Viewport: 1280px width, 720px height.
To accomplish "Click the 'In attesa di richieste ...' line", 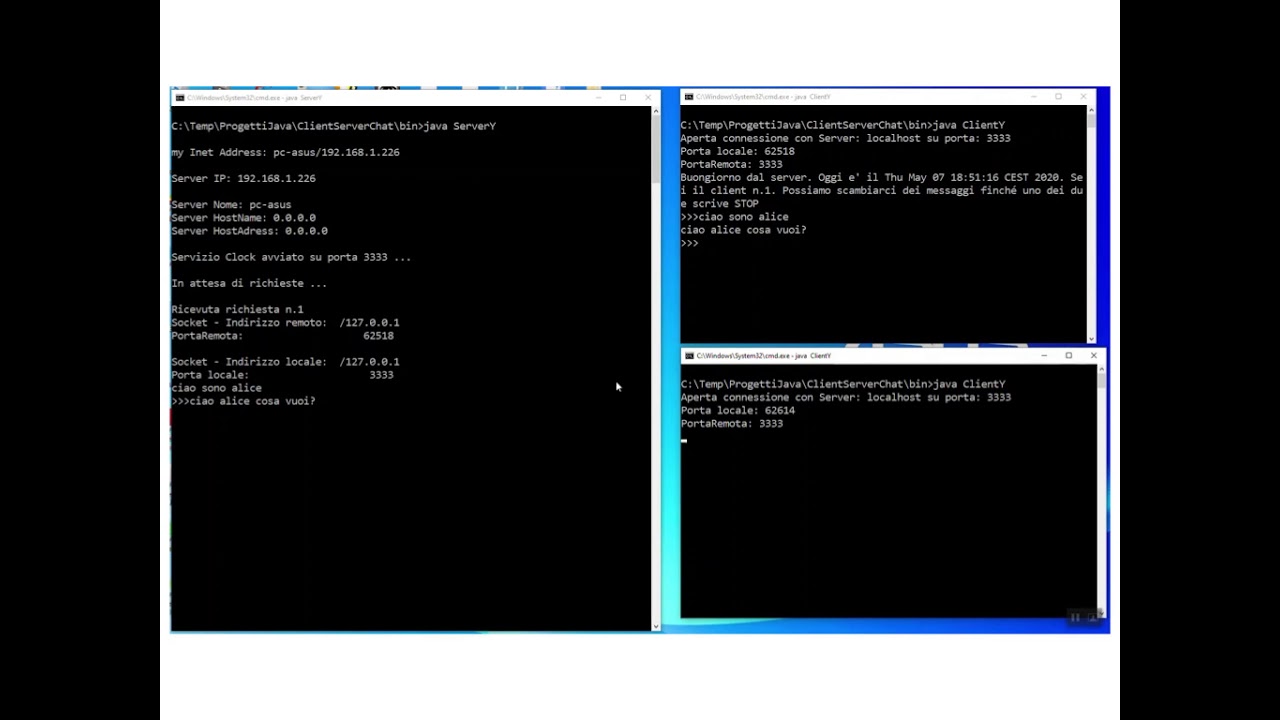I will click(250, 283).
